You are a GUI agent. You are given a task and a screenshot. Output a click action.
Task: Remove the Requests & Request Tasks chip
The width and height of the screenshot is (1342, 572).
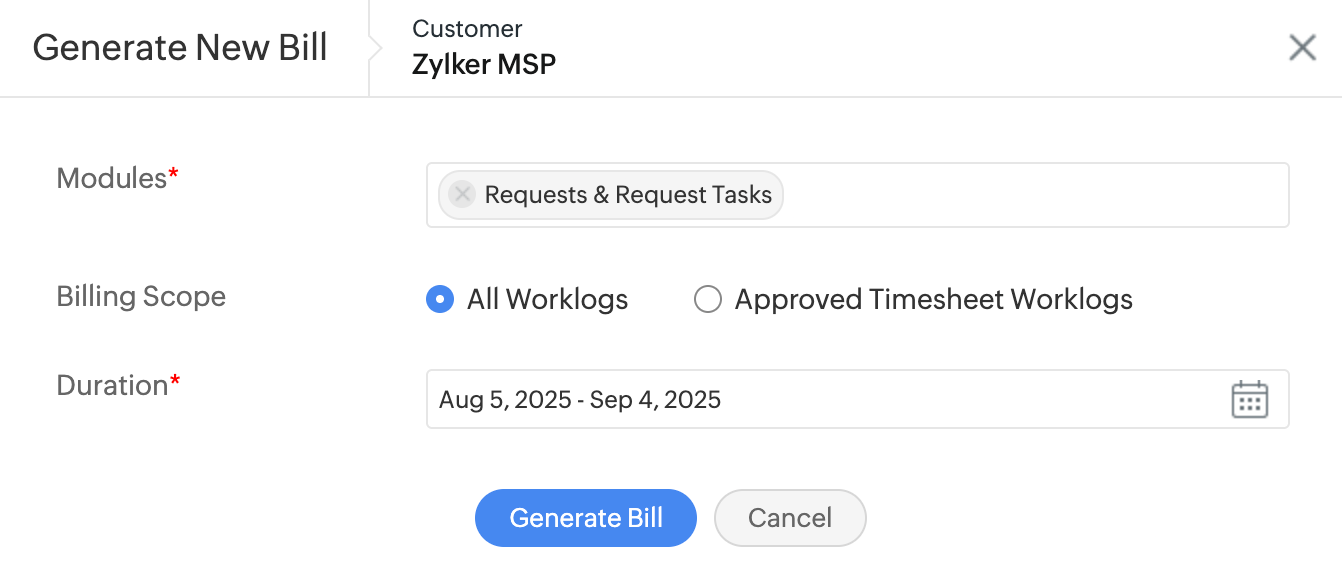(x=462, y=195)
